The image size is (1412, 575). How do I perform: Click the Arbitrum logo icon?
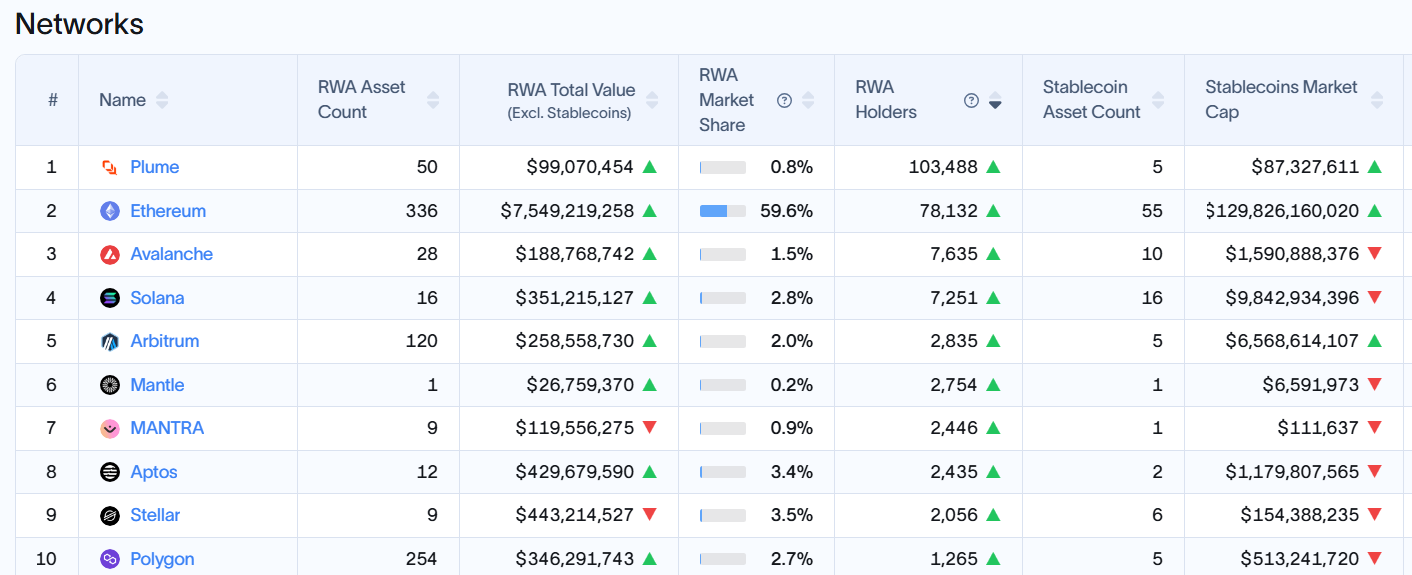[110, 341]
